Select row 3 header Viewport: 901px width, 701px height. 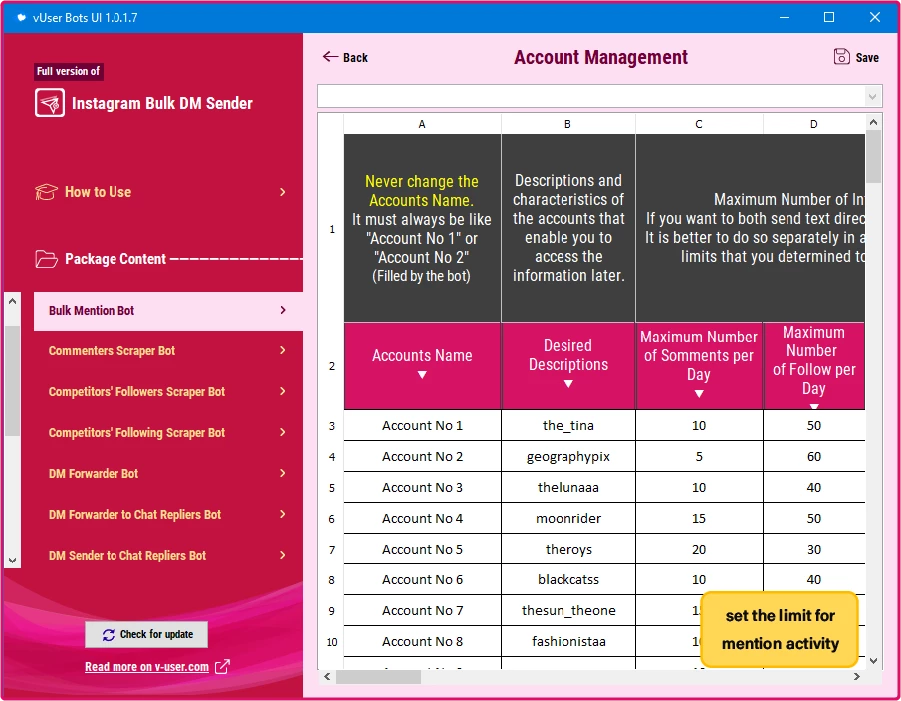point(332,426)
